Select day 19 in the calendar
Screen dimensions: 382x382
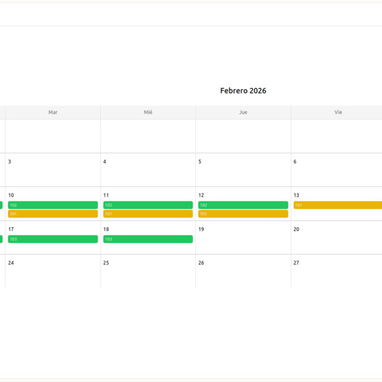pos(243,238)
